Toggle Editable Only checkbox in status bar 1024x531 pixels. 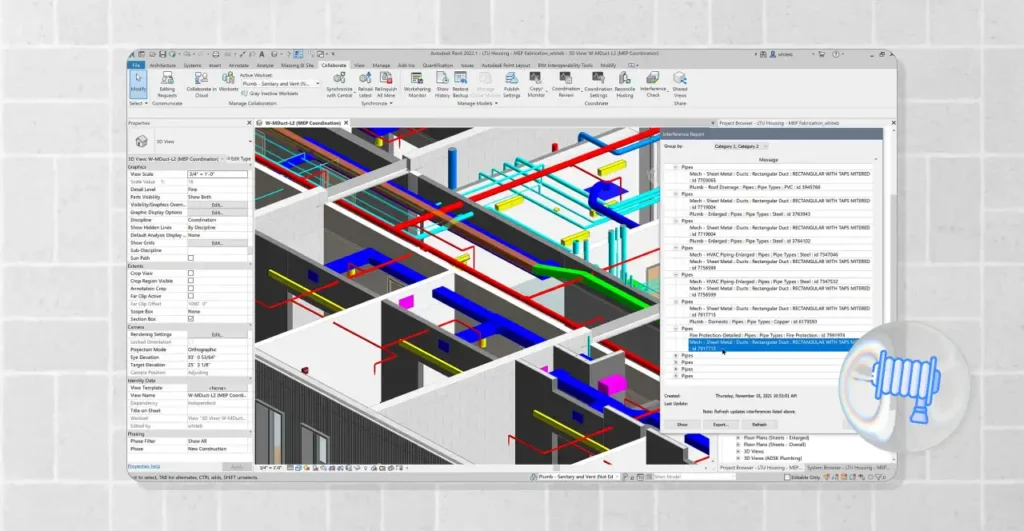[787, 477]
